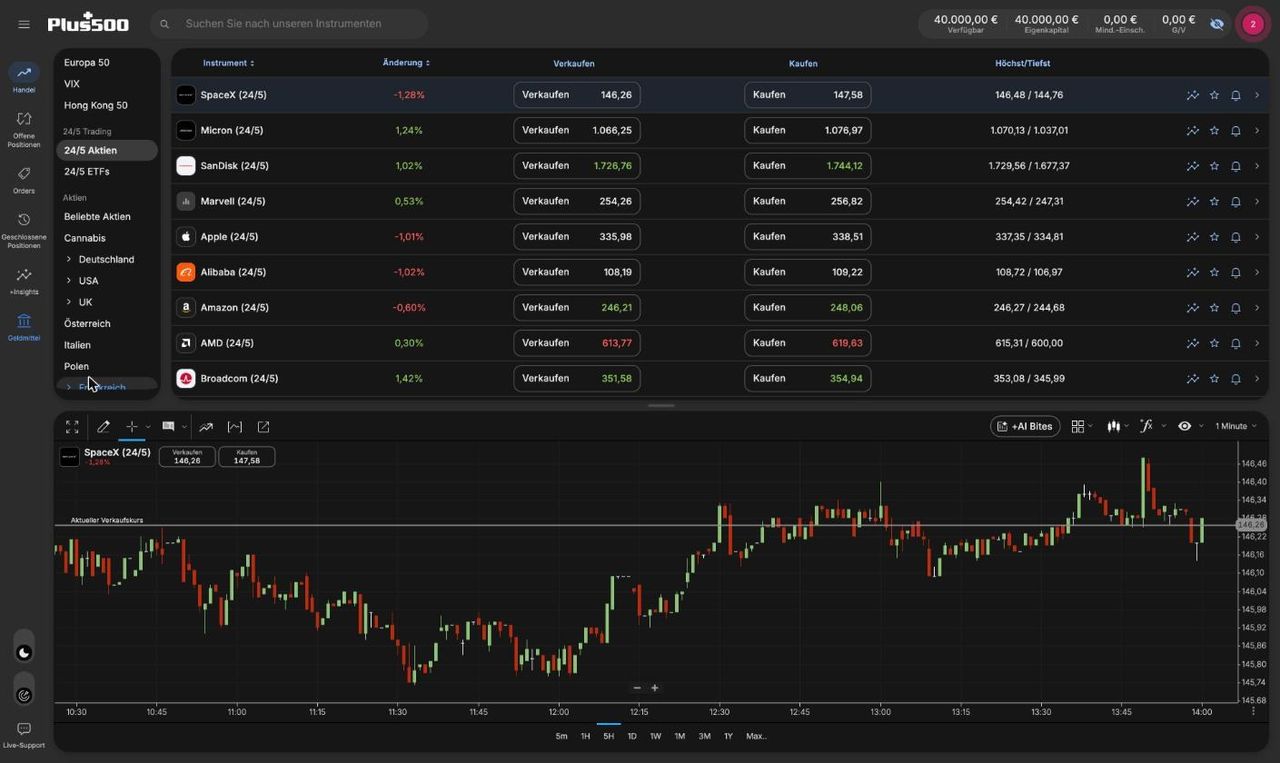Image resolution: width=1280 pixels, height=763 pixels.
Task: Select the 24/5 ETFs category
Action: point(87,172)
